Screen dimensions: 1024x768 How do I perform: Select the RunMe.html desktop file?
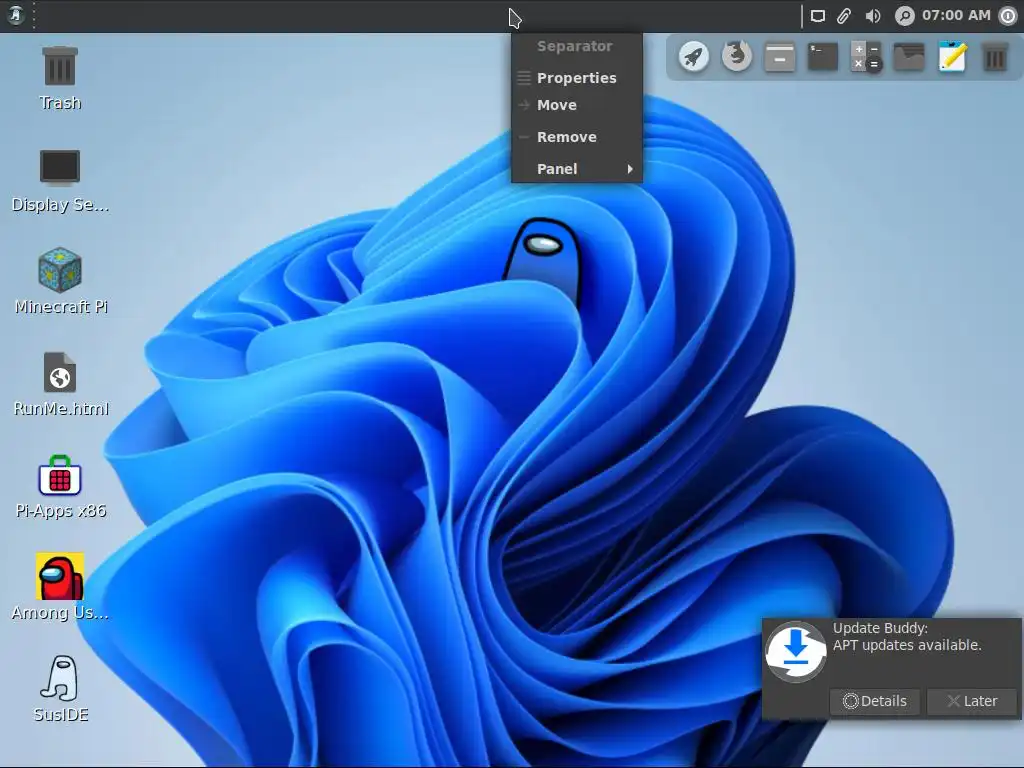click(x=60, y=385)
